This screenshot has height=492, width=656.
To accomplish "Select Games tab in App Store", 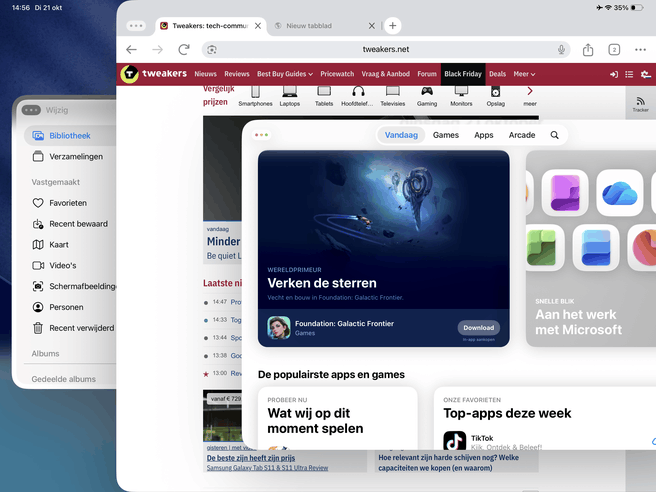I will click(446, 135).
